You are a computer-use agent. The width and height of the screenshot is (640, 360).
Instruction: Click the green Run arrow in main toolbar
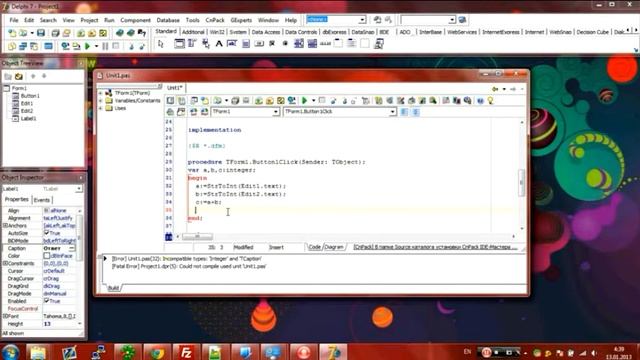coord(87,46)
